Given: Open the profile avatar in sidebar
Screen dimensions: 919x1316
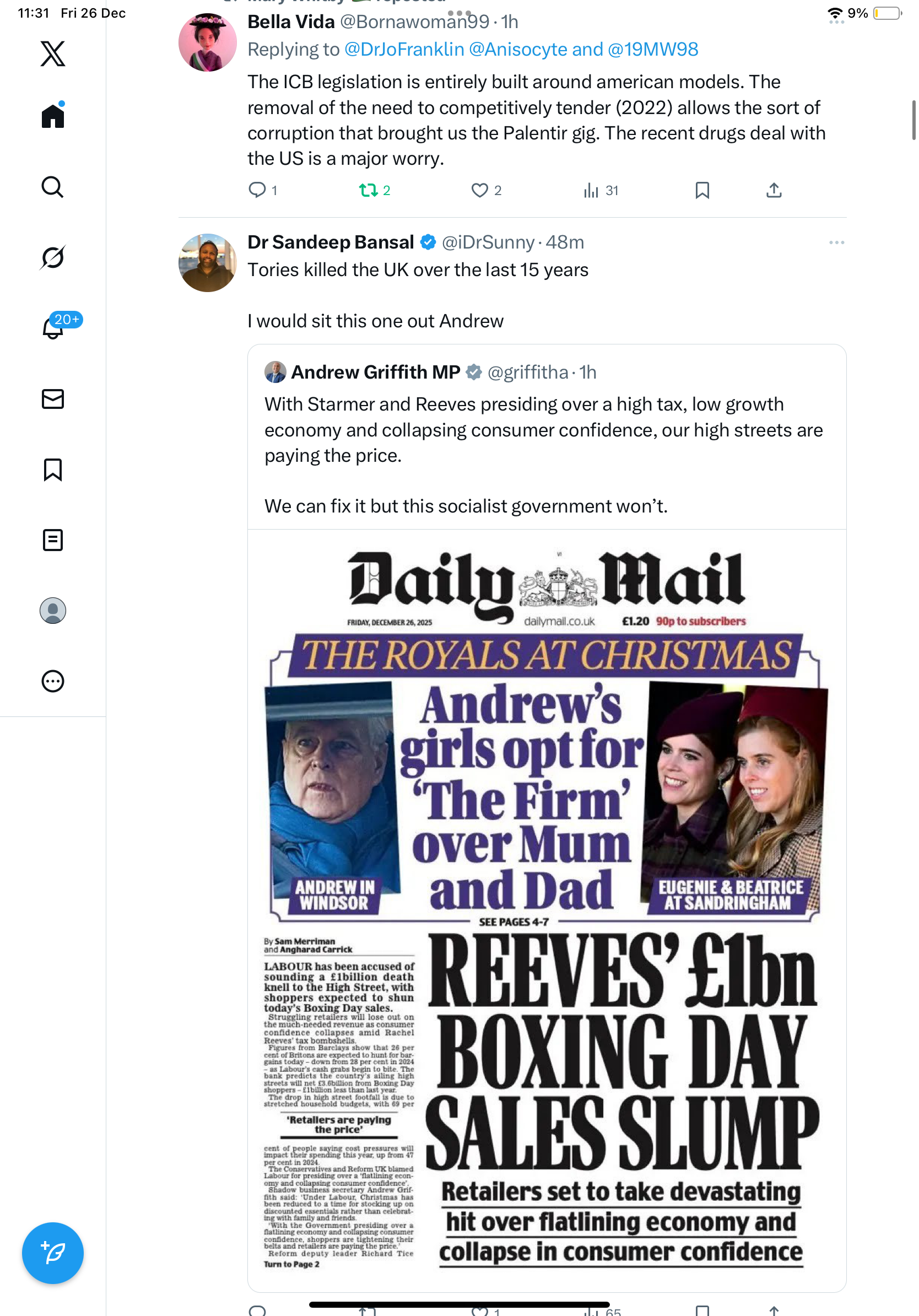Looking at the screenshot, I should (53, 611).
